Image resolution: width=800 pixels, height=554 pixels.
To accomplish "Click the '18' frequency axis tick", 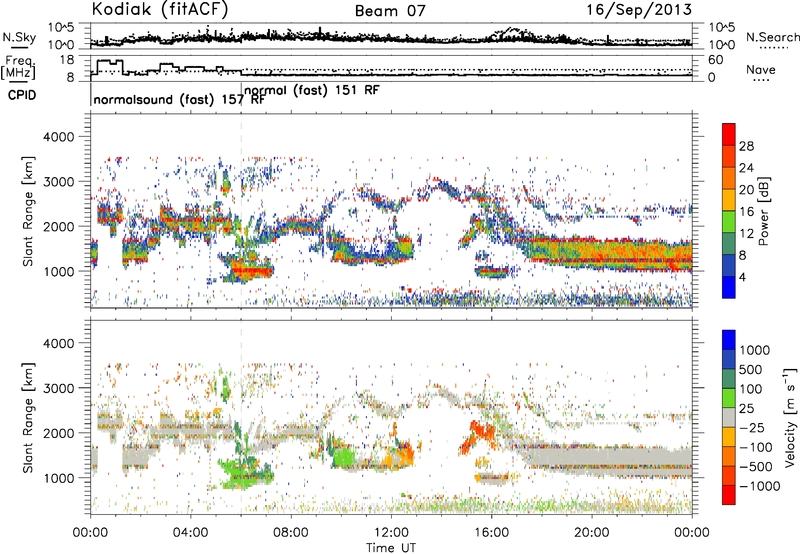I will point(67,60).
